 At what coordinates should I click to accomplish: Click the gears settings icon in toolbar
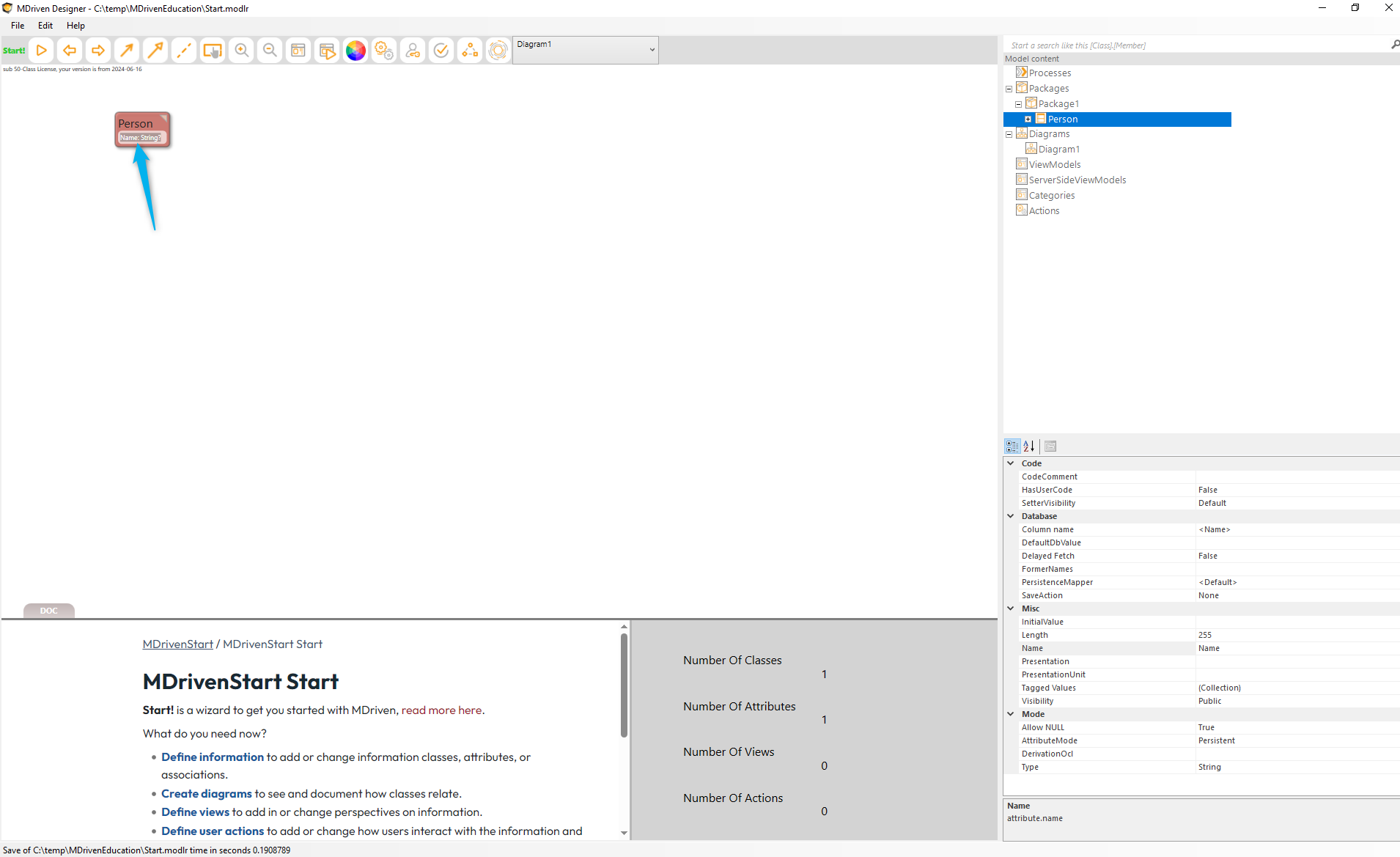(384, 51)
